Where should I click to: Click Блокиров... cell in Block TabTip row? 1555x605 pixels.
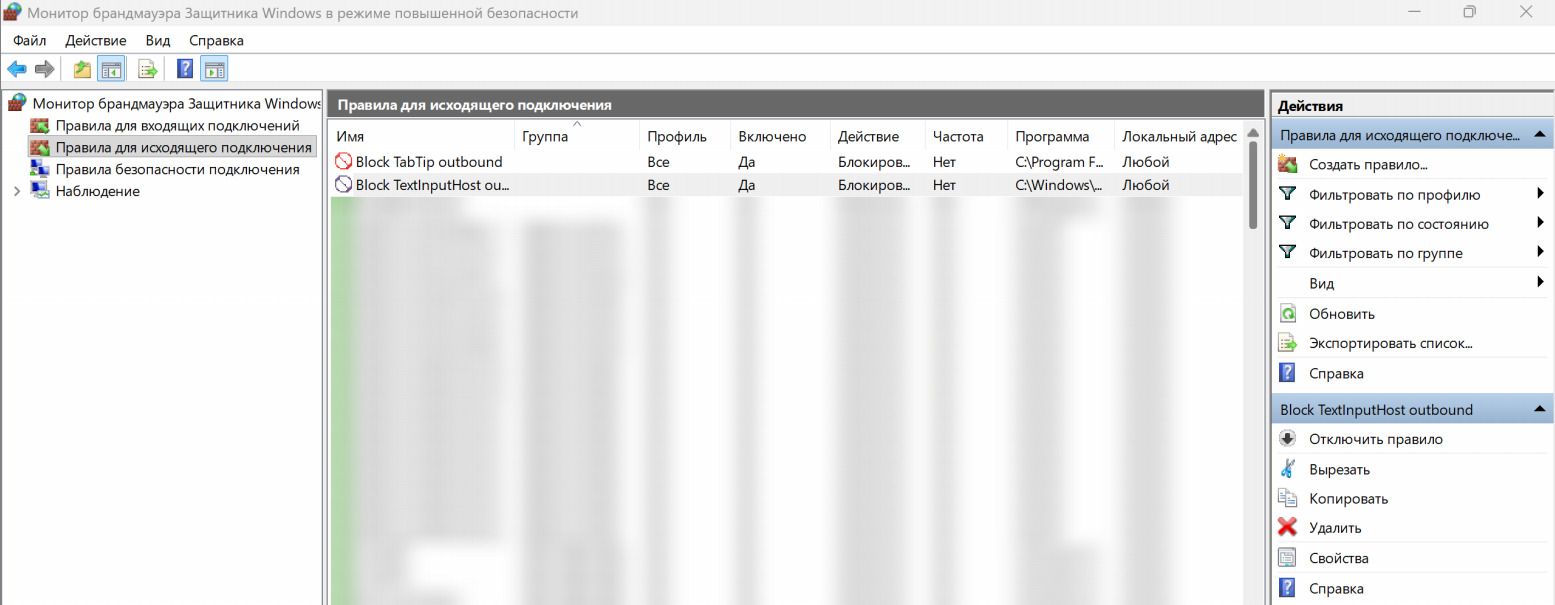pos(874,162)
